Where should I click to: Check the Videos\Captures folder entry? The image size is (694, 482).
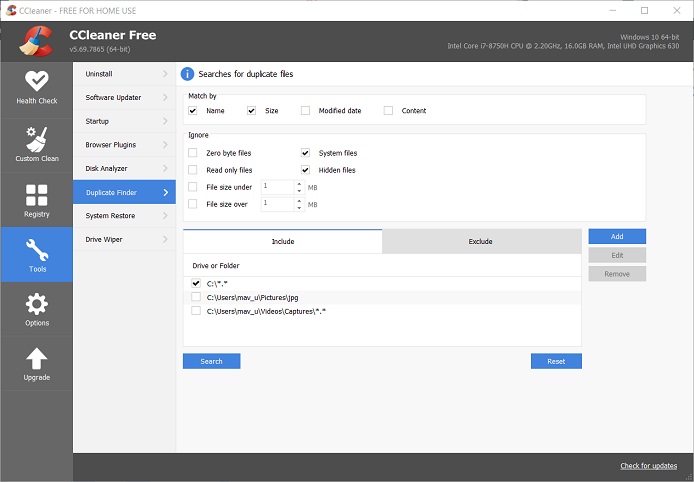196,311
